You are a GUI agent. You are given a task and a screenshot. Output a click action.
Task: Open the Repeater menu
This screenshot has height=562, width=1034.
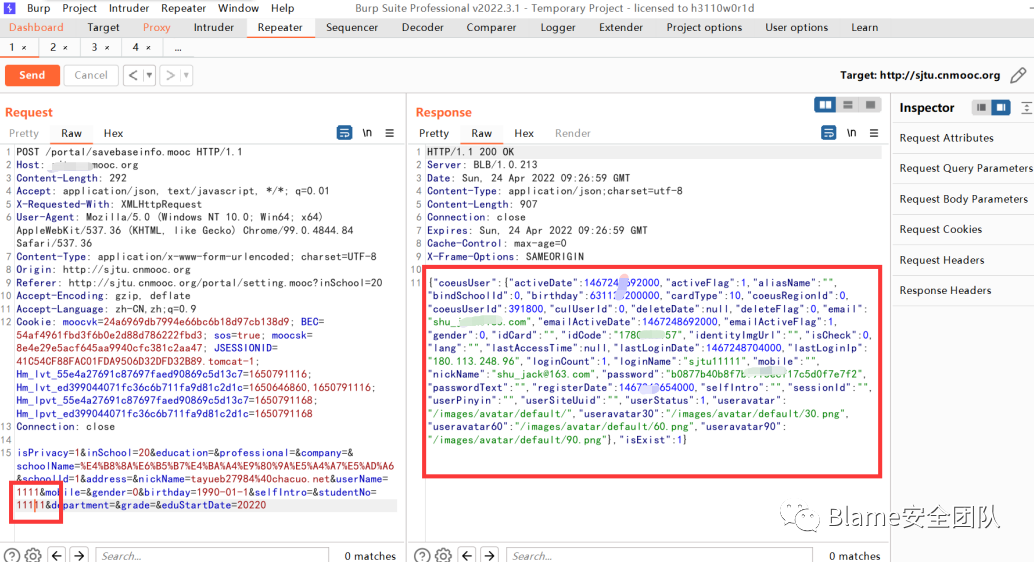click(x=183, y=8)
